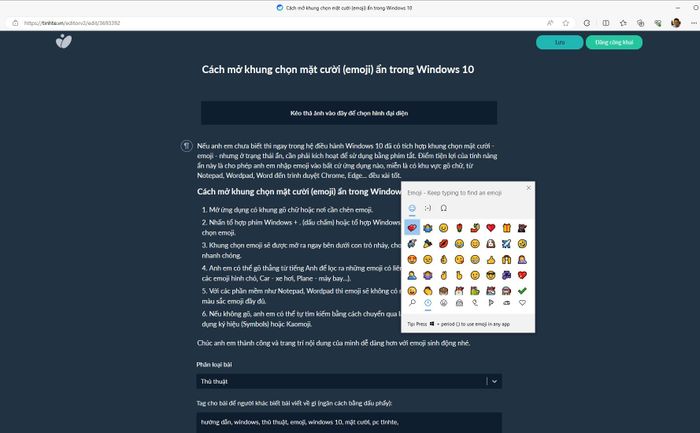Open the Edge split screen icon
The width and height of the screenshot is (700, 433).
pos(605,23)
